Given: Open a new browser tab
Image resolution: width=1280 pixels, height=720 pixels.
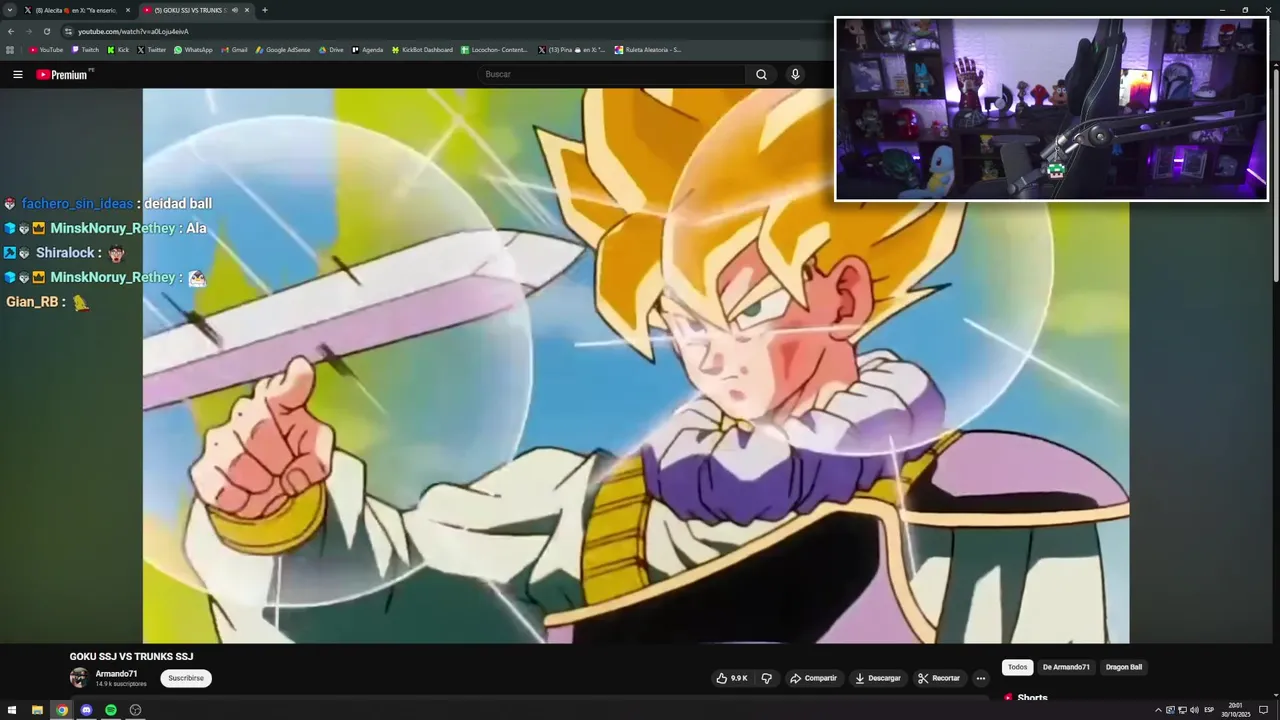Looking at the screenshot, I should 265,10.
